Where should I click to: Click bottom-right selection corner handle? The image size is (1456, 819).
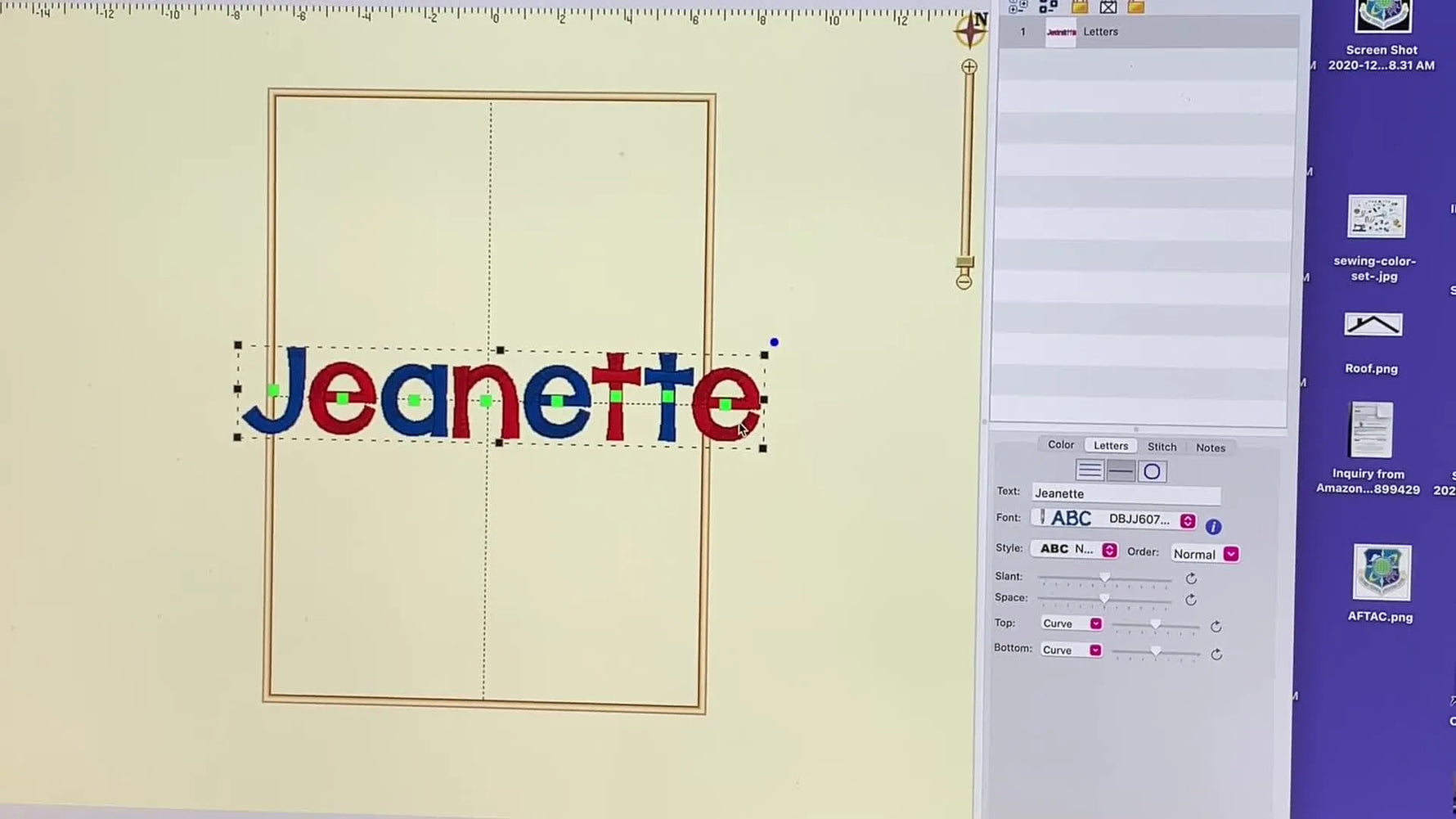[x=763, y=448]
